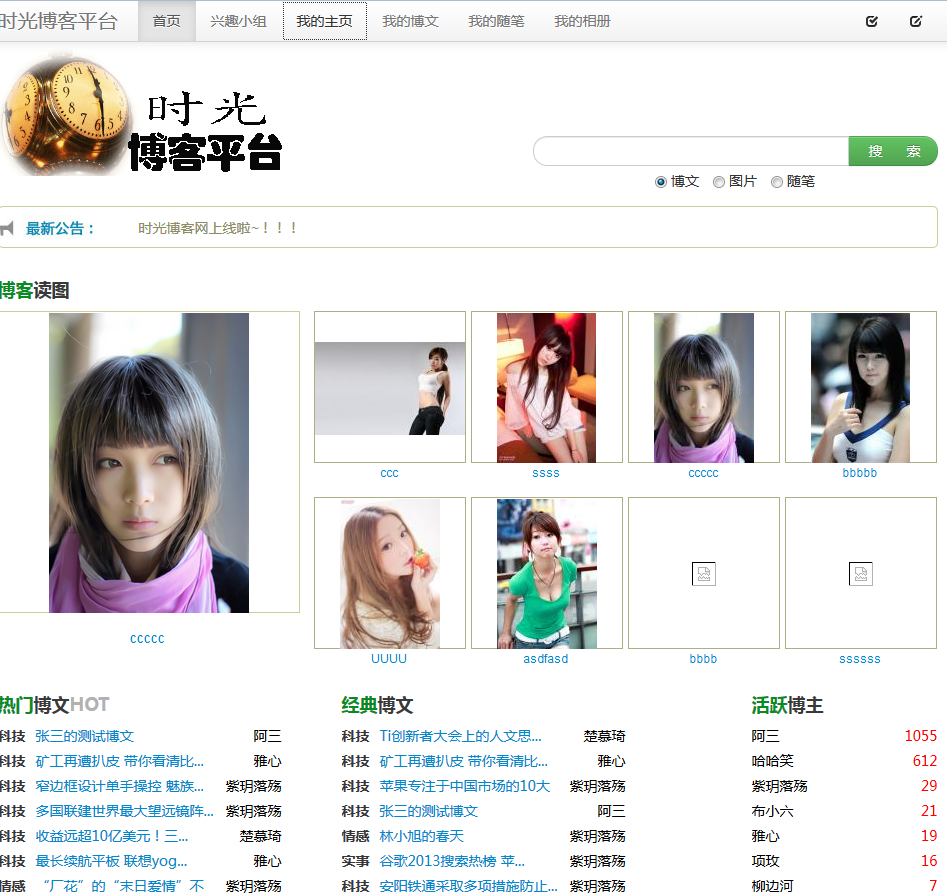Image resolution: width=947 pixels, height=894 pixels.
Task: Open classic post 林小旭的春天
Action: [422, 836]
